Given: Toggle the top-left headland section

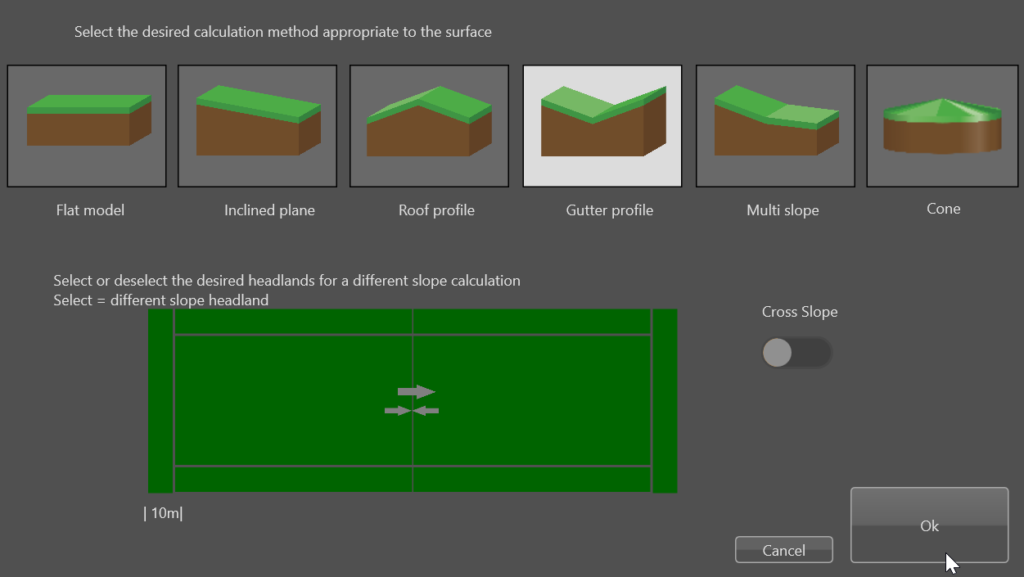Looking at the screenshot, I should 293,322.
